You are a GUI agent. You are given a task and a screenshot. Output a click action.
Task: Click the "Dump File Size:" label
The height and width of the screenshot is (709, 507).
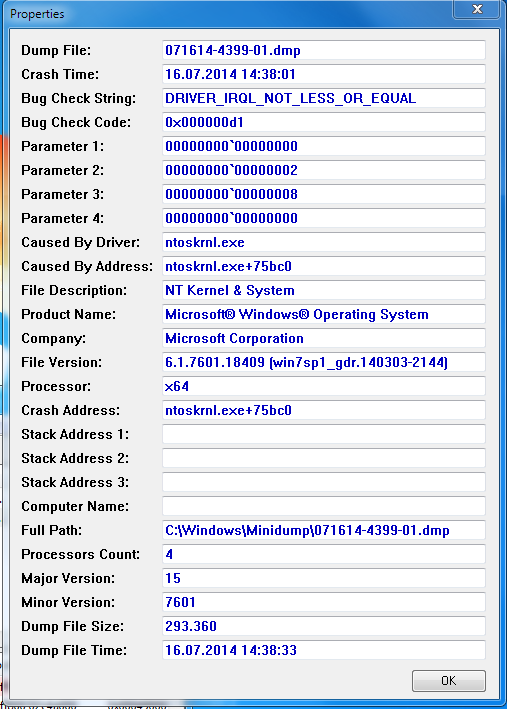(x=73, y=626)
